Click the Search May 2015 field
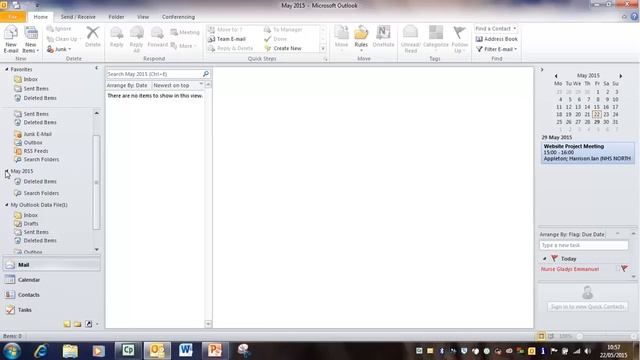The height and width of the screenshot is (360, 640). coord(154,74)
